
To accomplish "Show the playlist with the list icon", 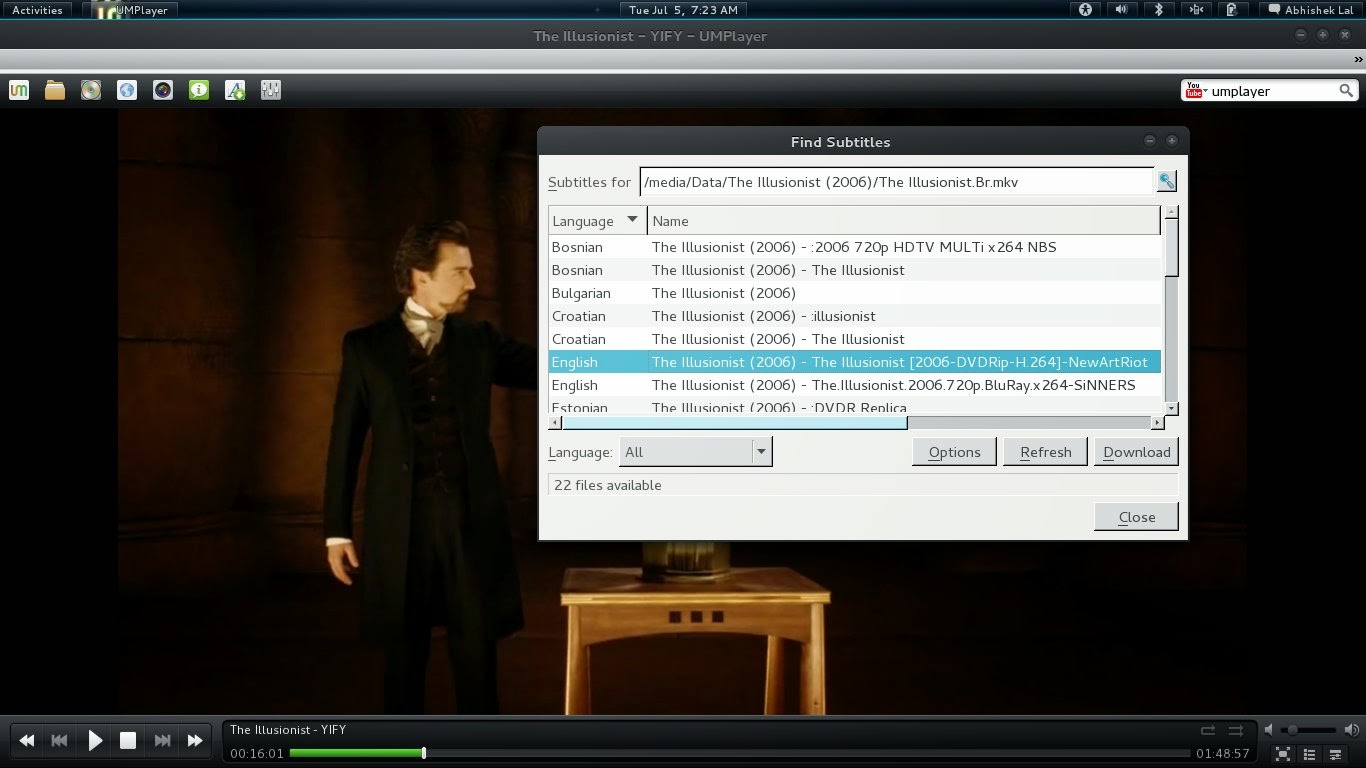I will click(x=1309, y=754).
